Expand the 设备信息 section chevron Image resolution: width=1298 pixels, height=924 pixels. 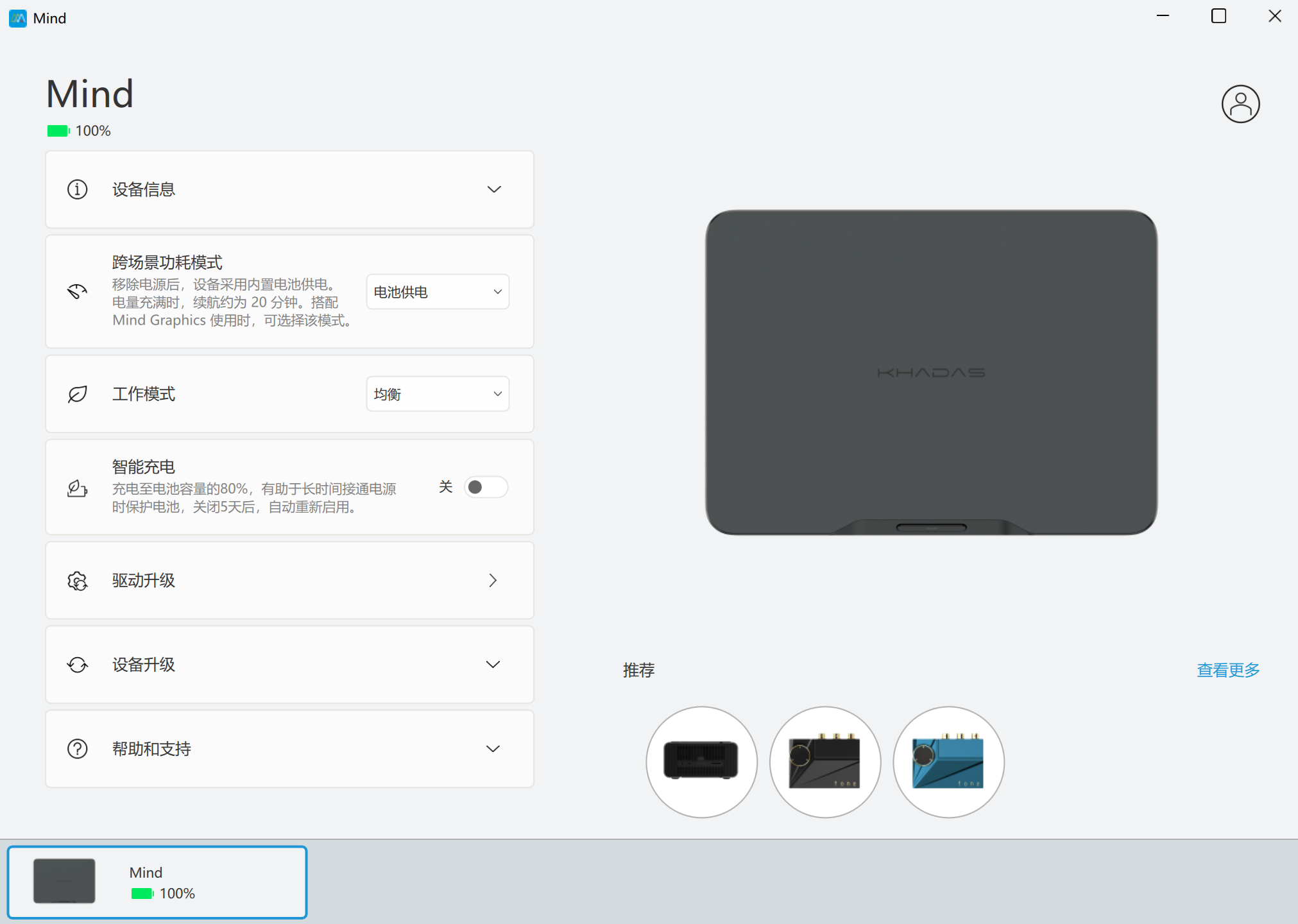[493, 189]
